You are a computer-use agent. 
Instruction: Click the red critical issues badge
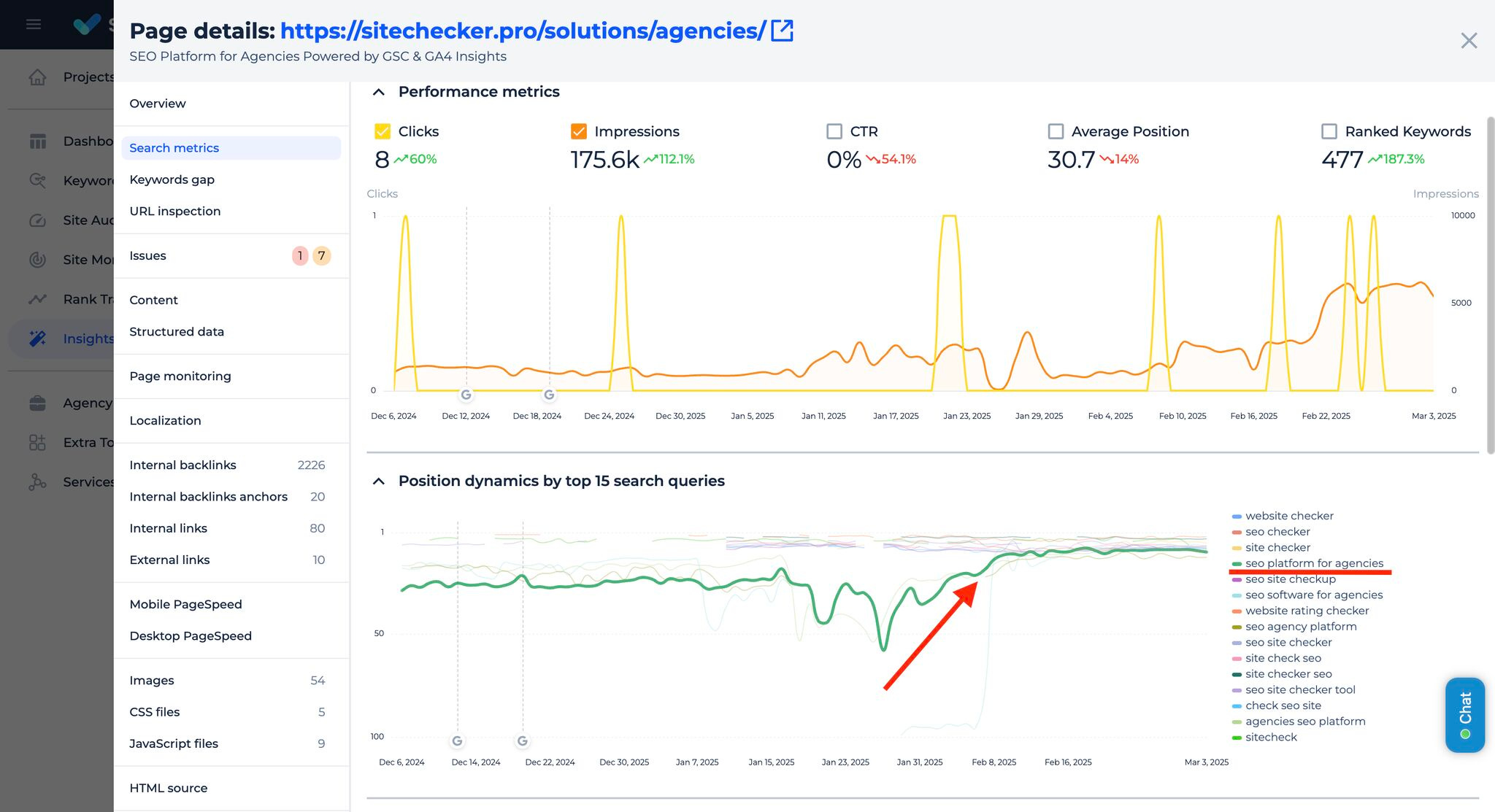coord(300,256)
